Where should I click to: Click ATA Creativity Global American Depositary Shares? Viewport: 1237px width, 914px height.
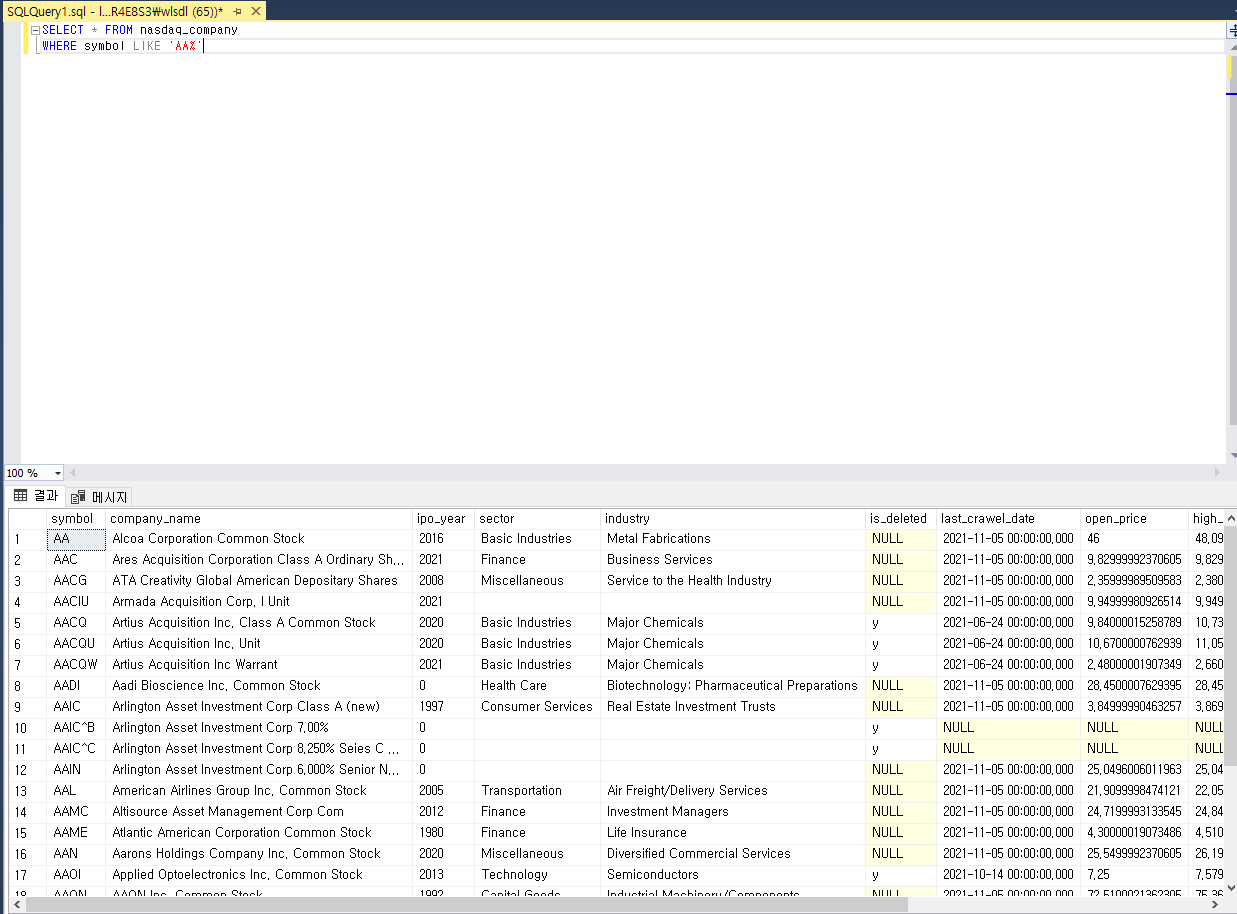(x=259, y=581)
